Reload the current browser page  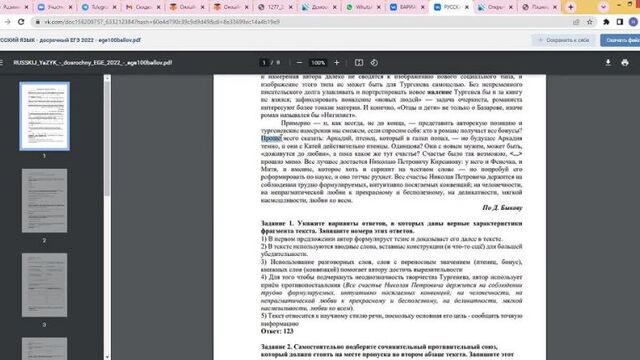[21, 22]
